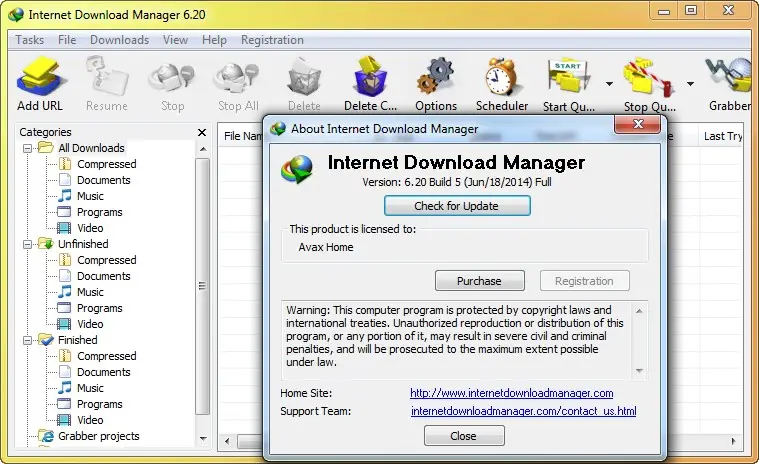Click the download list left scroll arrow
The width and height of the screenshot is (759, 464).
click(x=228, y=441)
